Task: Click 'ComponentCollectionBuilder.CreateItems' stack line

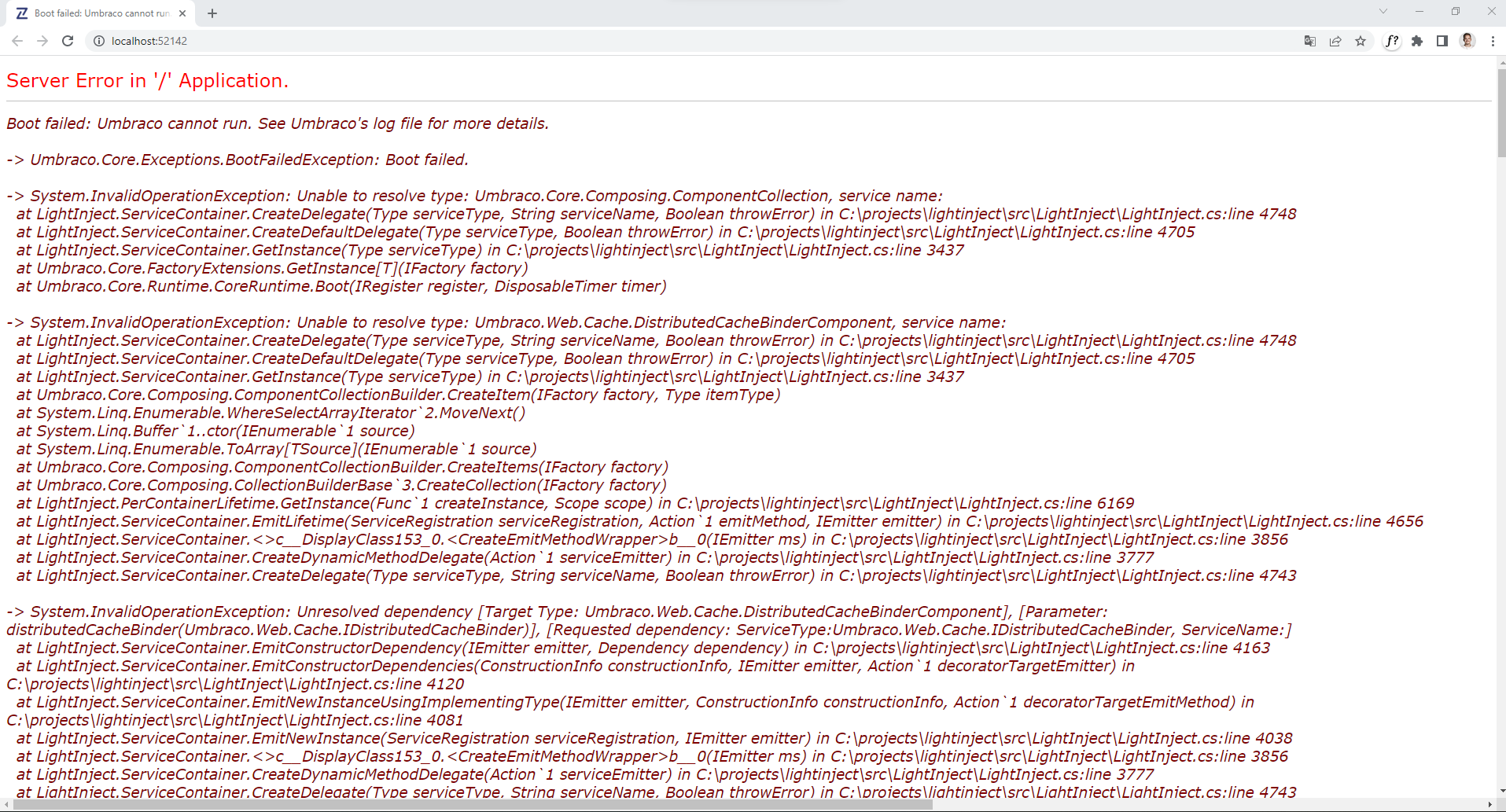Action: 342,467
